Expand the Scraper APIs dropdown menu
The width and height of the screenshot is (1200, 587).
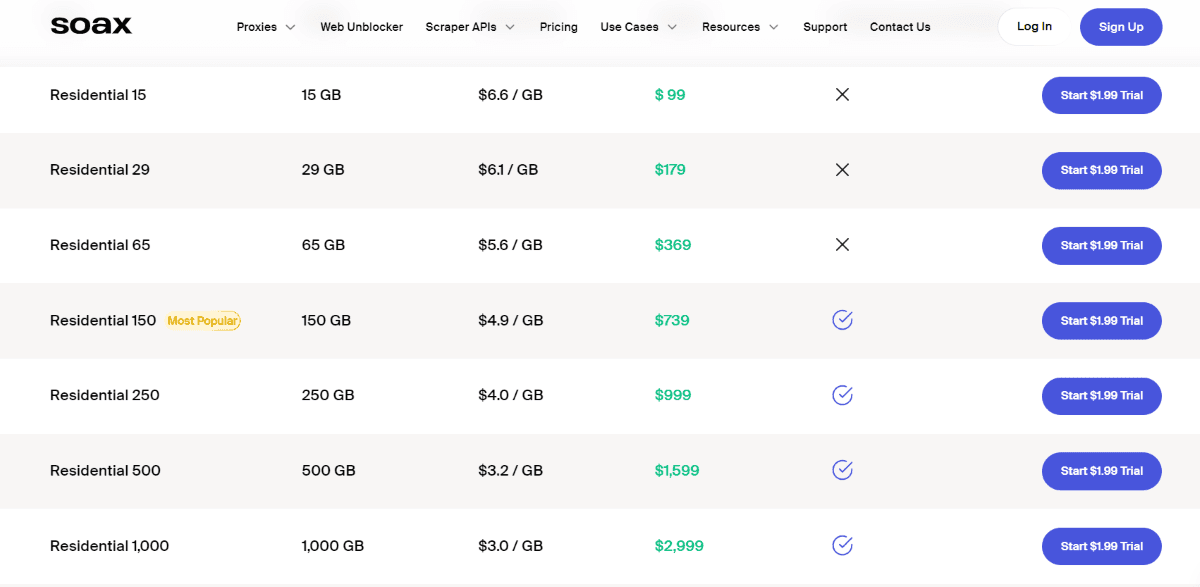pyautogui.click(x=470, y=27)
